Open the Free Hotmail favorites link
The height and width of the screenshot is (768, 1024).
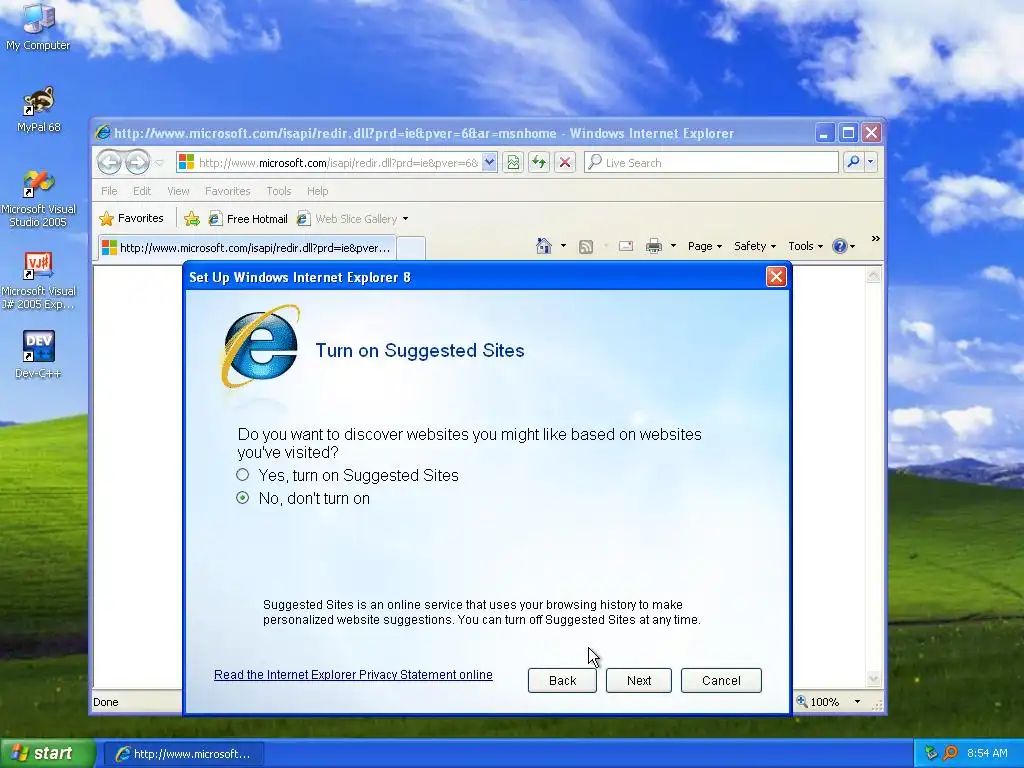[x=248, y=219]
